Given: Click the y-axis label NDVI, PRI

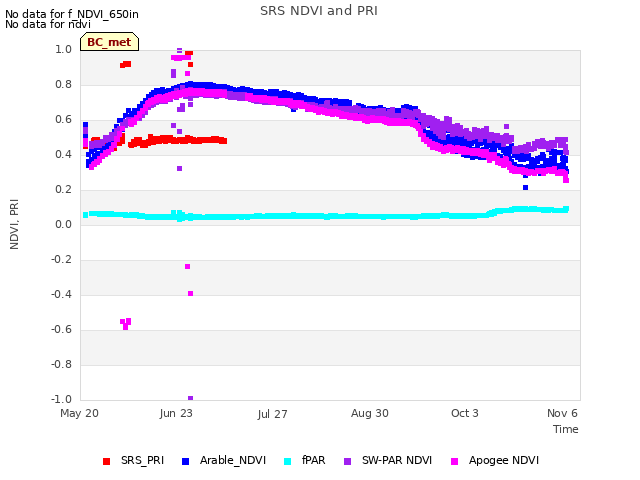Looking at the screenshot, I should [14, 224].
